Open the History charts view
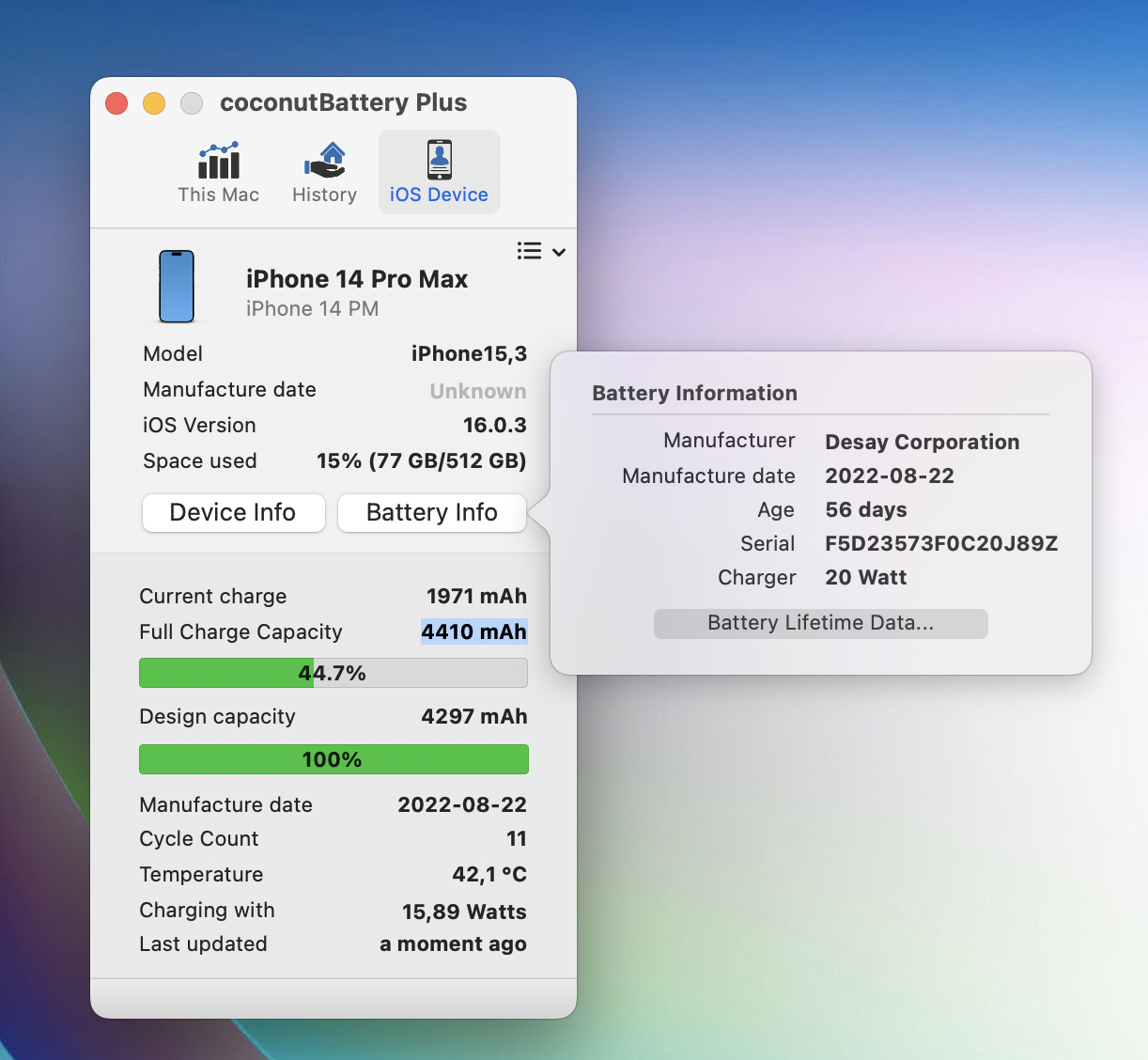Screen dimensions: 1148x1060 (325, 174)
